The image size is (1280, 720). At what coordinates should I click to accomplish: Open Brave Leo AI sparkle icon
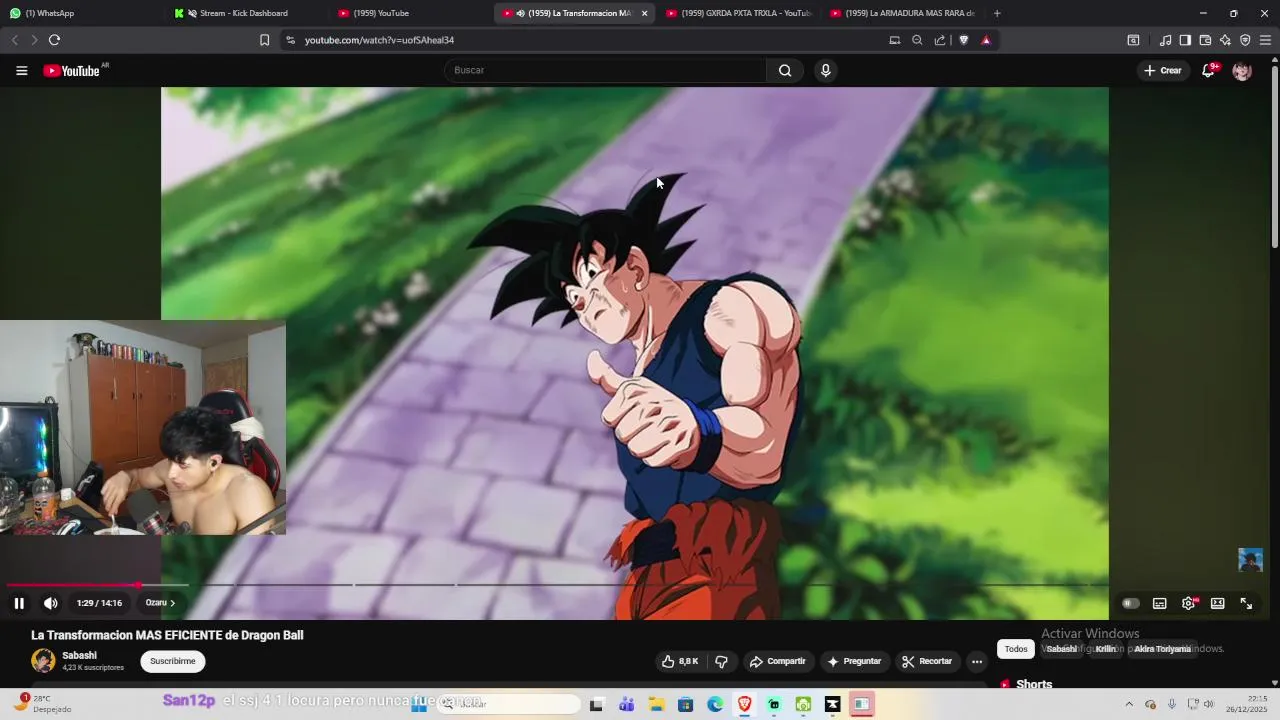coord(1225,40)
